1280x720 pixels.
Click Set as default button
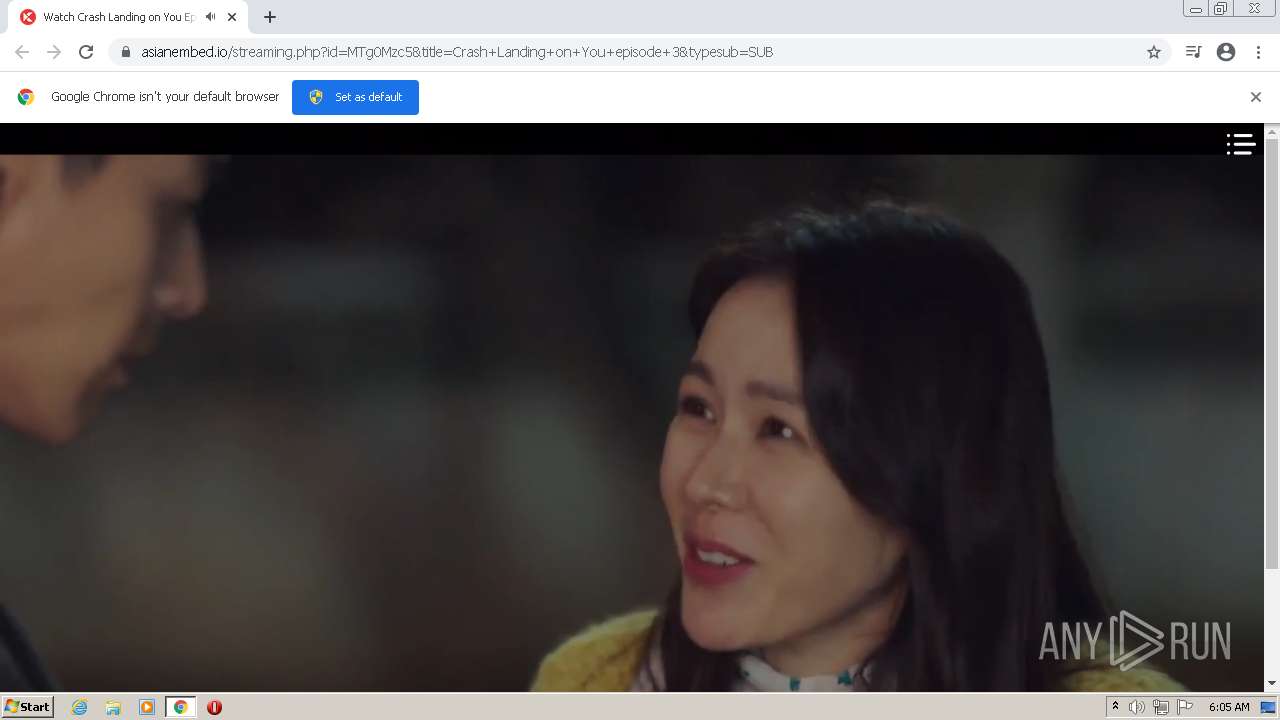pos(355,97)
